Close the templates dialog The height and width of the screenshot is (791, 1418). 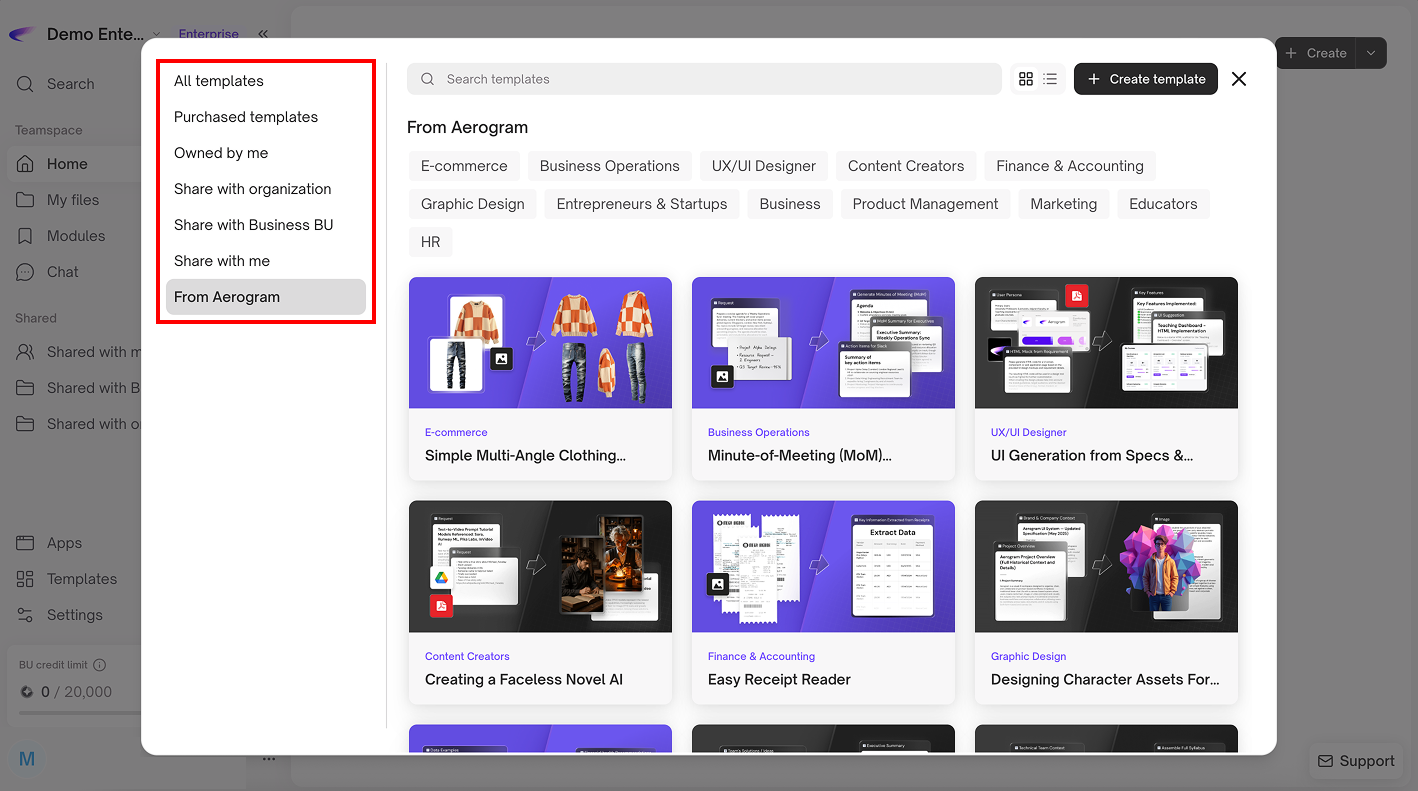tap(1239, 79)
